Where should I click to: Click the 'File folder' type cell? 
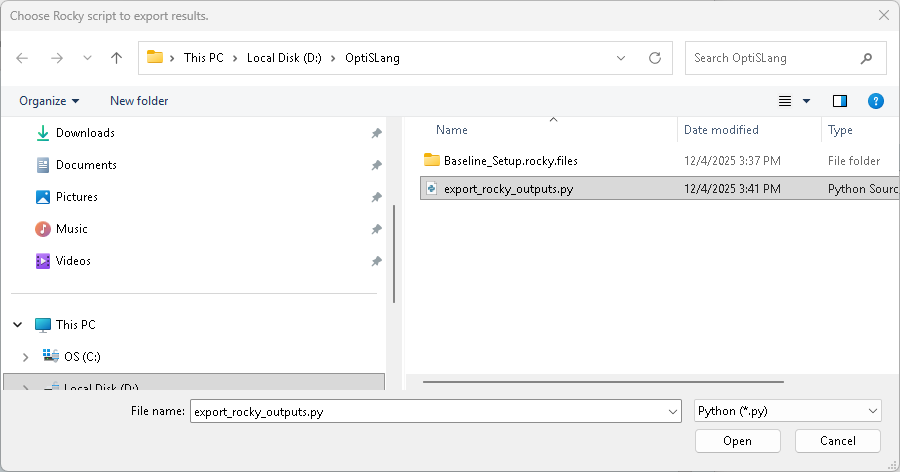point(854,161)
